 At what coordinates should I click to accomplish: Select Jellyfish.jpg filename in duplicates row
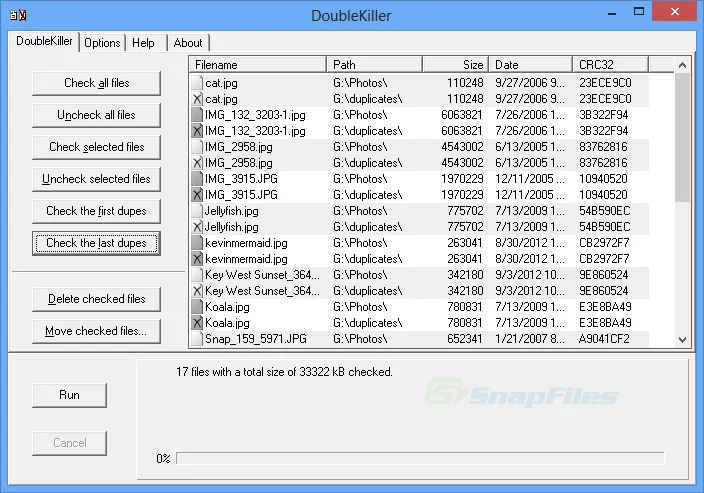(x=232, y=227)
